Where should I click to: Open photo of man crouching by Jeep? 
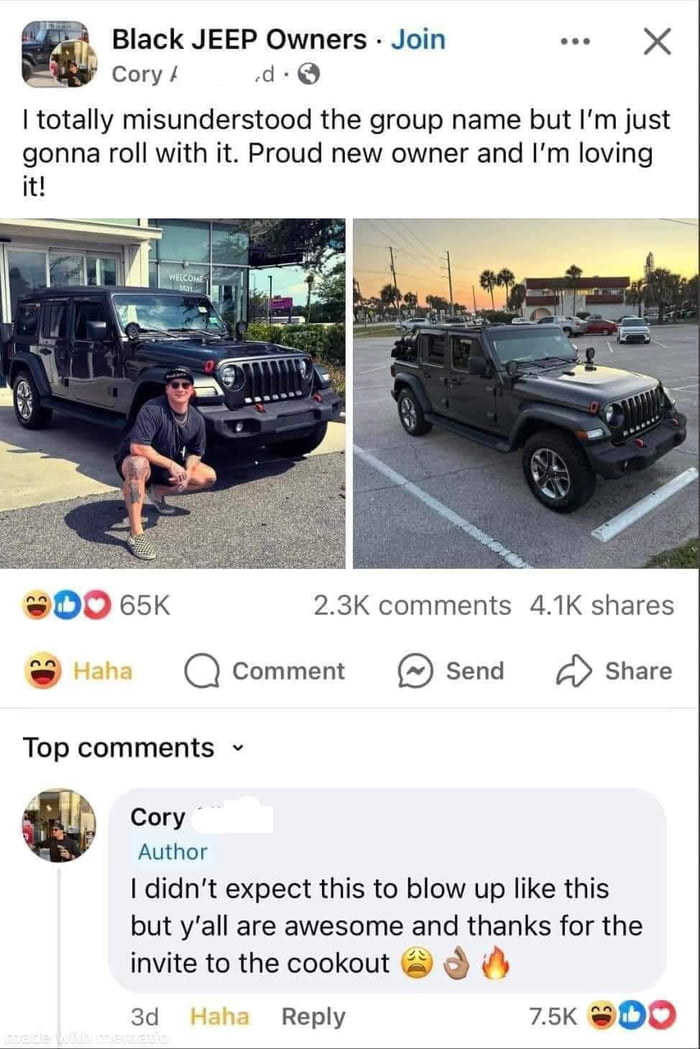point(173,393)
